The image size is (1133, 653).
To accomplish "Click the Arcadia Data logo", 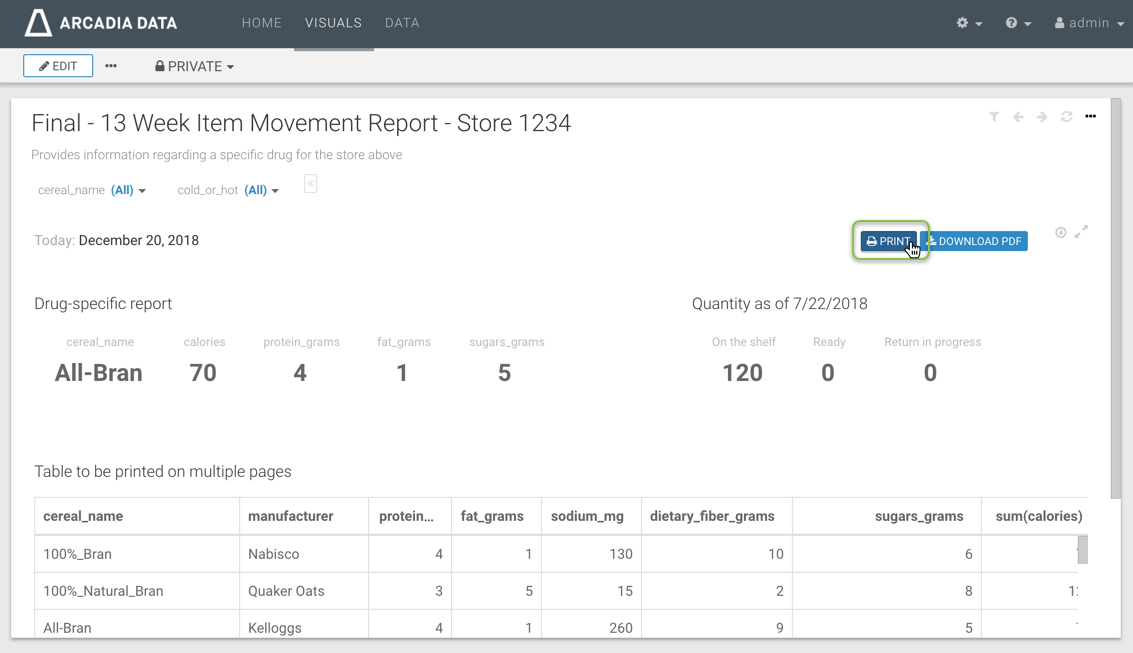I will coord(100,23).
